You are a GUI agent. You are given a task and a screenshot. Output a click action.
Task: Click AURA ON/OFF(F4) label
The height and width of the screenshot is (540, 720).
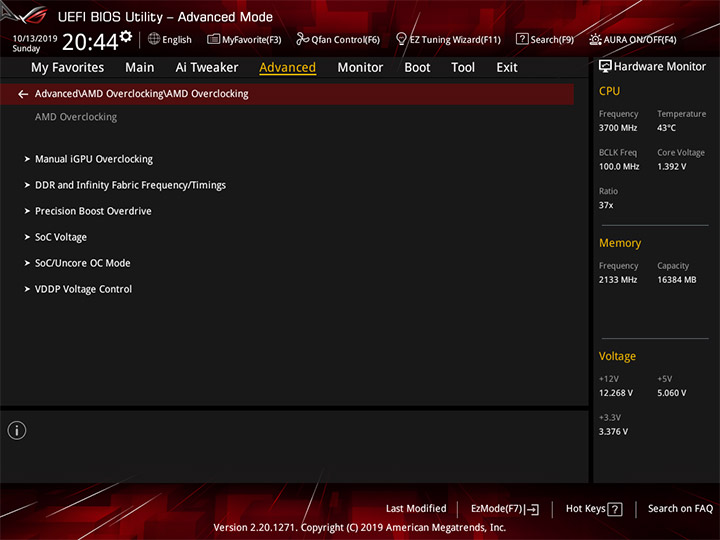coord(640,40)
